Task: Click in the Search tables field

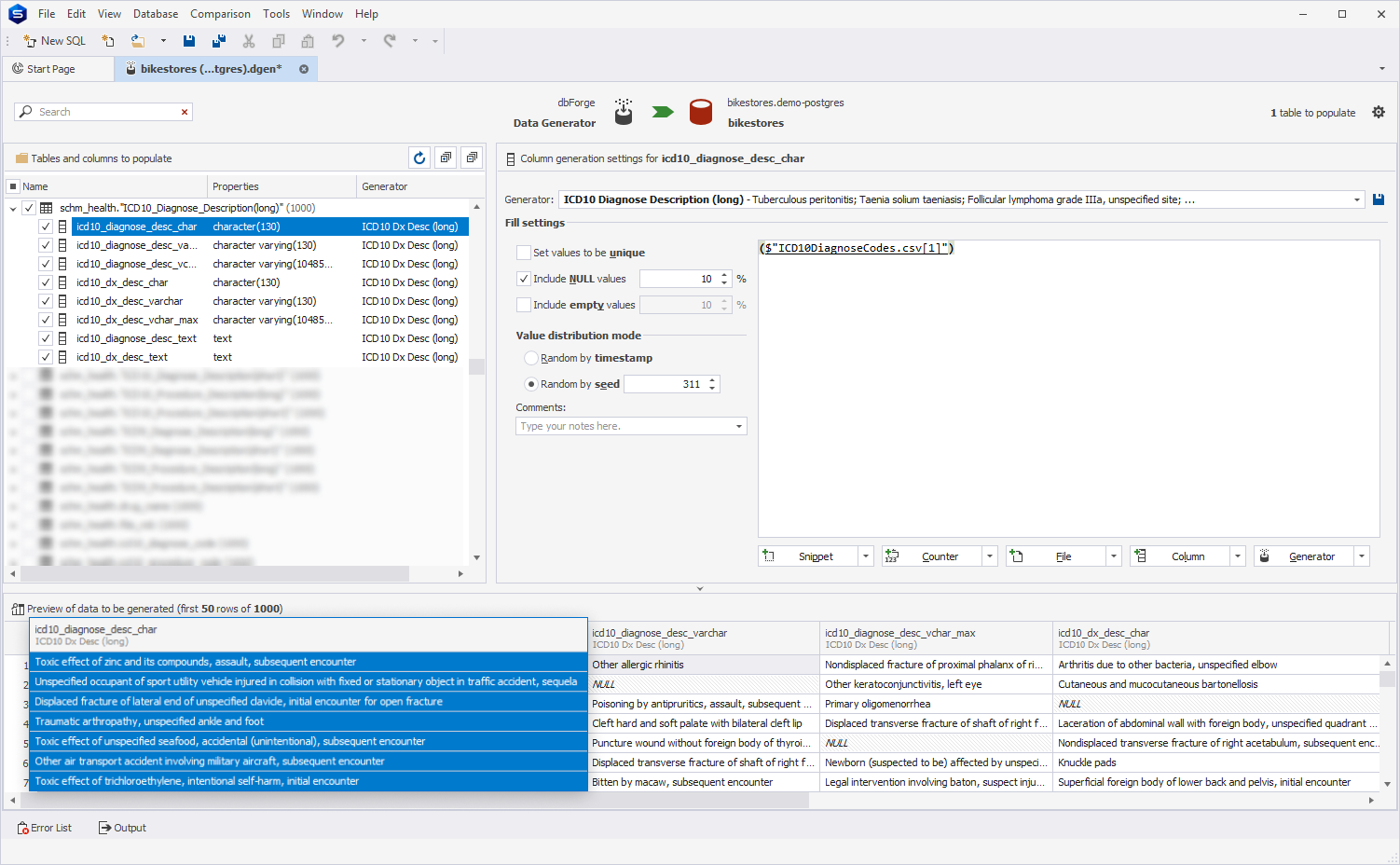Action: pos(104,112)
